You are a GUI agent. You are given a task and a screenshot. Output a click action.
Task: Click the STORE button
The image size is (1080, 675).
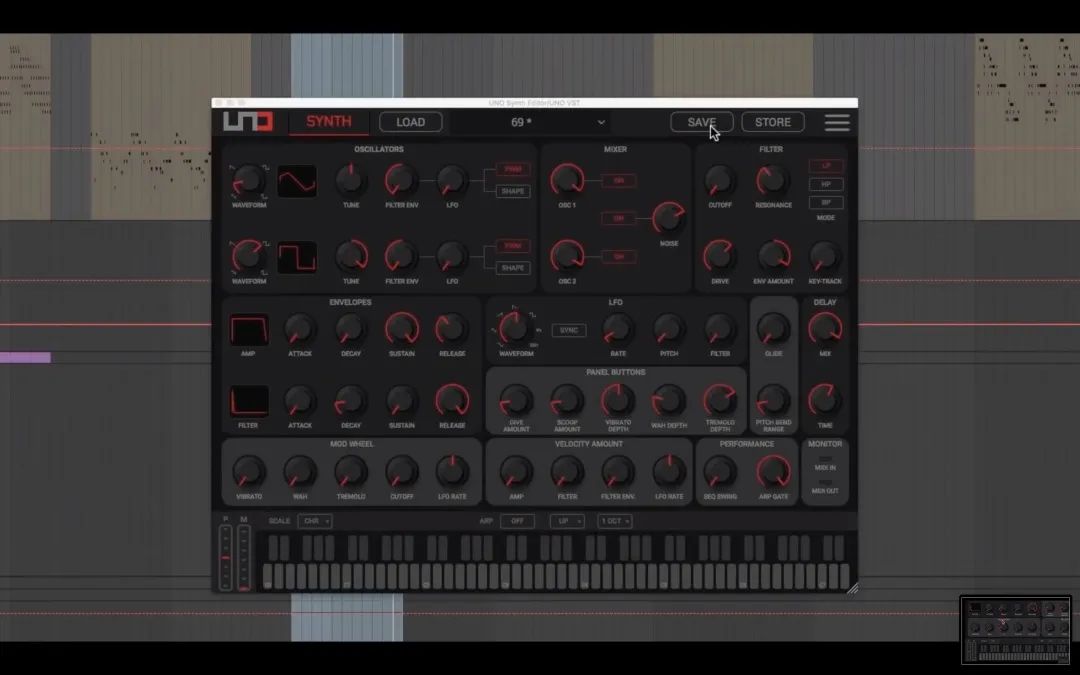[773, 122]
